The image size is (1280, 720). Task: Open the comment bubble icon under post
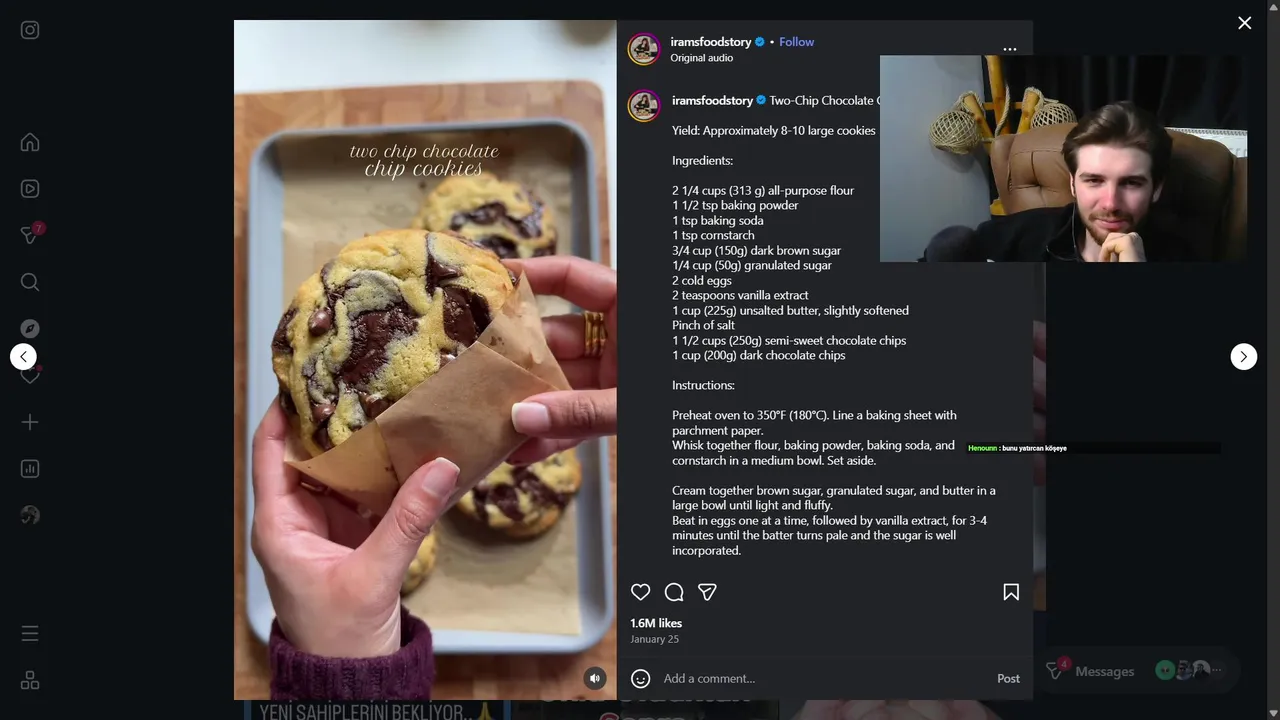pos(674,592)
